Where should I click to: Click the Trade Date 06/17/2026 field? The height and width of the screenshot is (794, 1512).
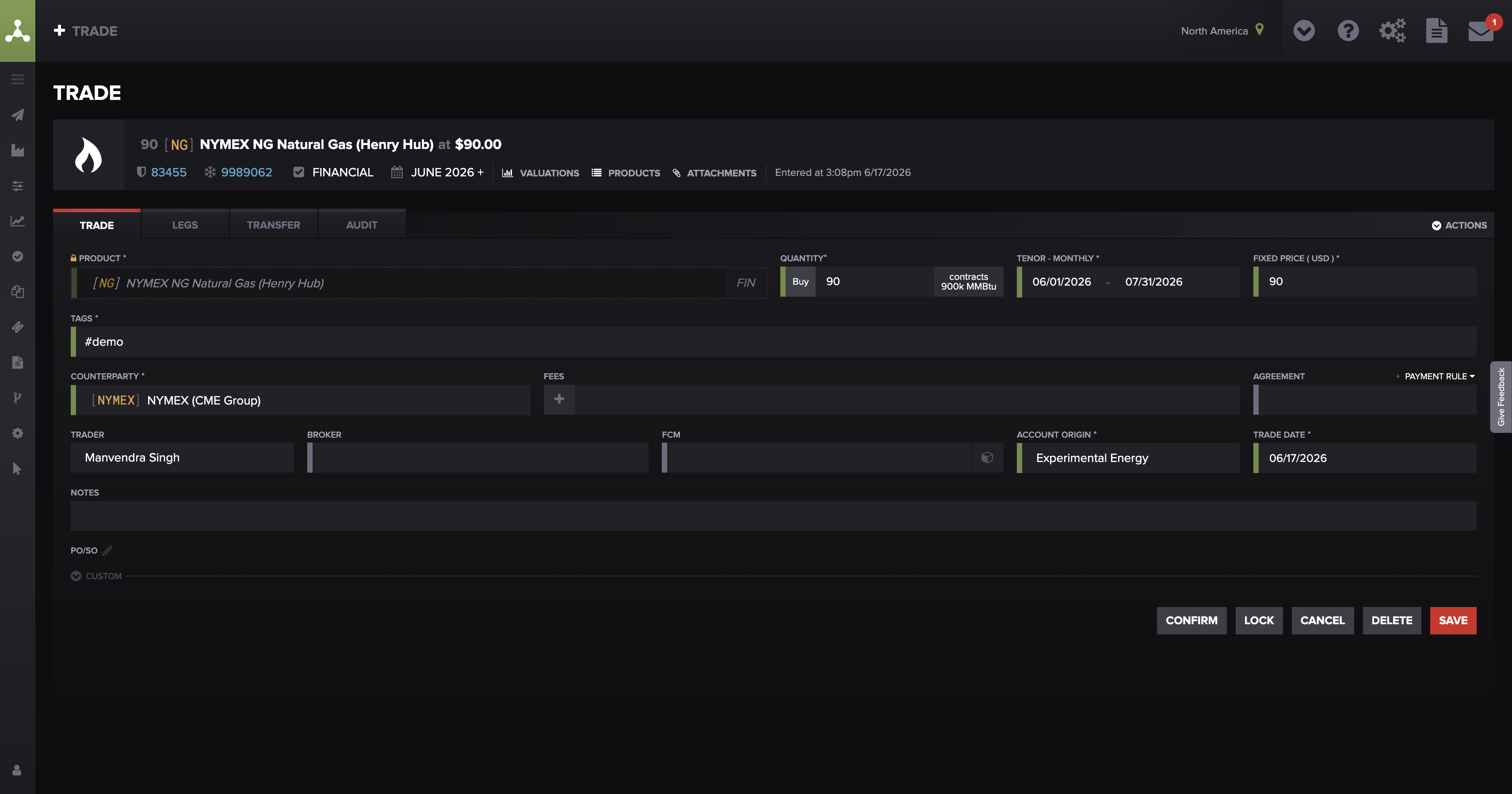tap(1365, 458)
